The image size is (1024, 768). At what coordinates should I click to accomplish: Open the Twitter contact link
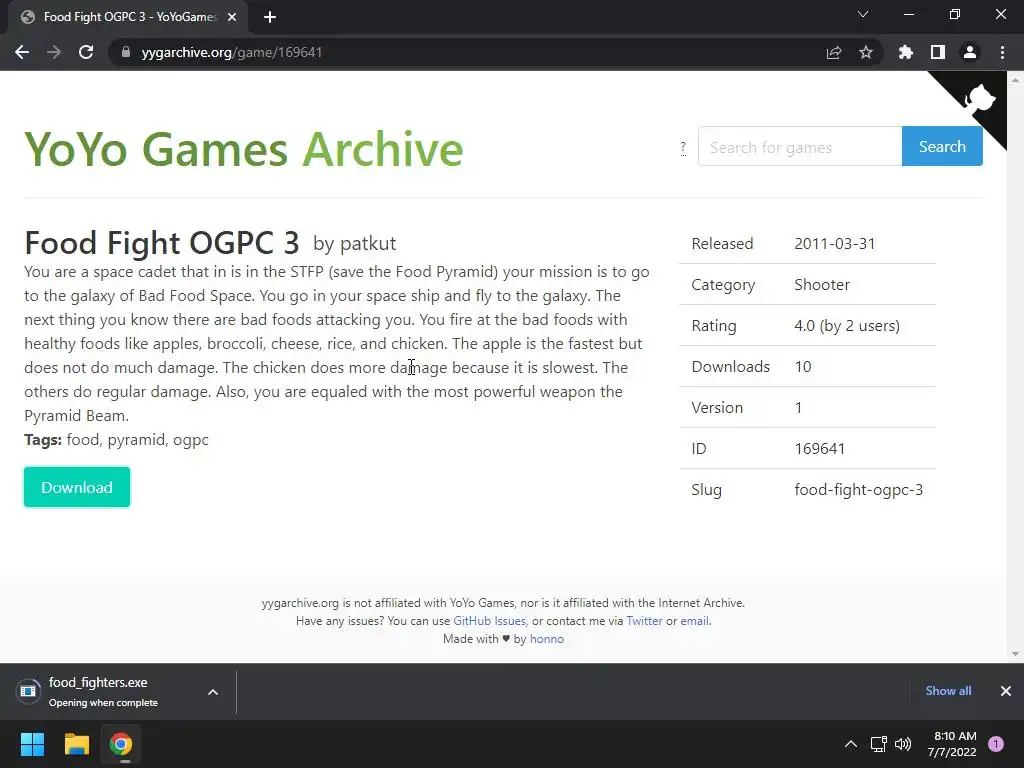[645, 621]
